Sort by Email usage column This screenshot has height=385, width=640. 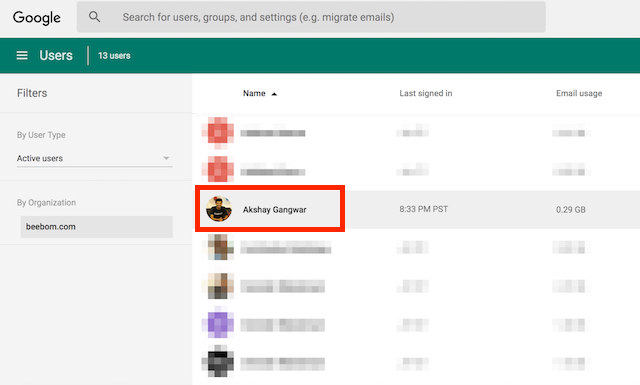tap(579, 93)
